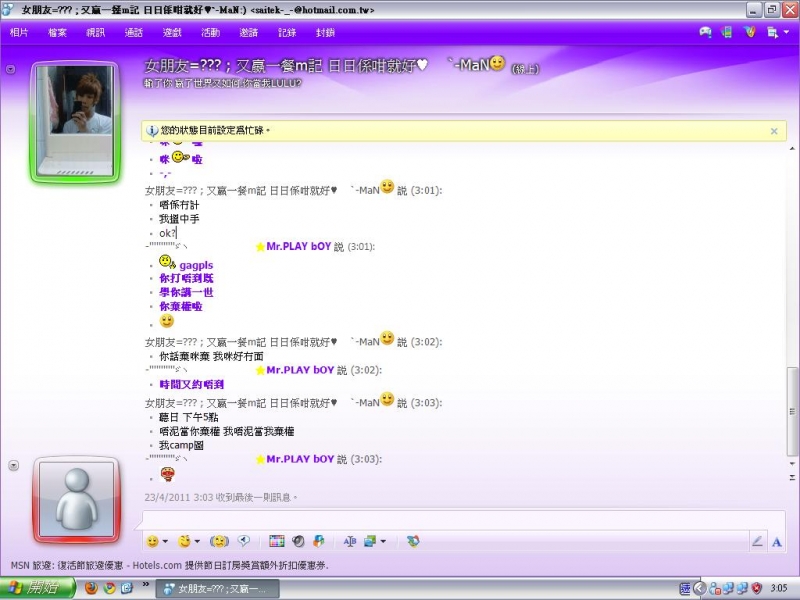Click the background picture icon
Screen dimensions: 800x600
tap(370, 541)
